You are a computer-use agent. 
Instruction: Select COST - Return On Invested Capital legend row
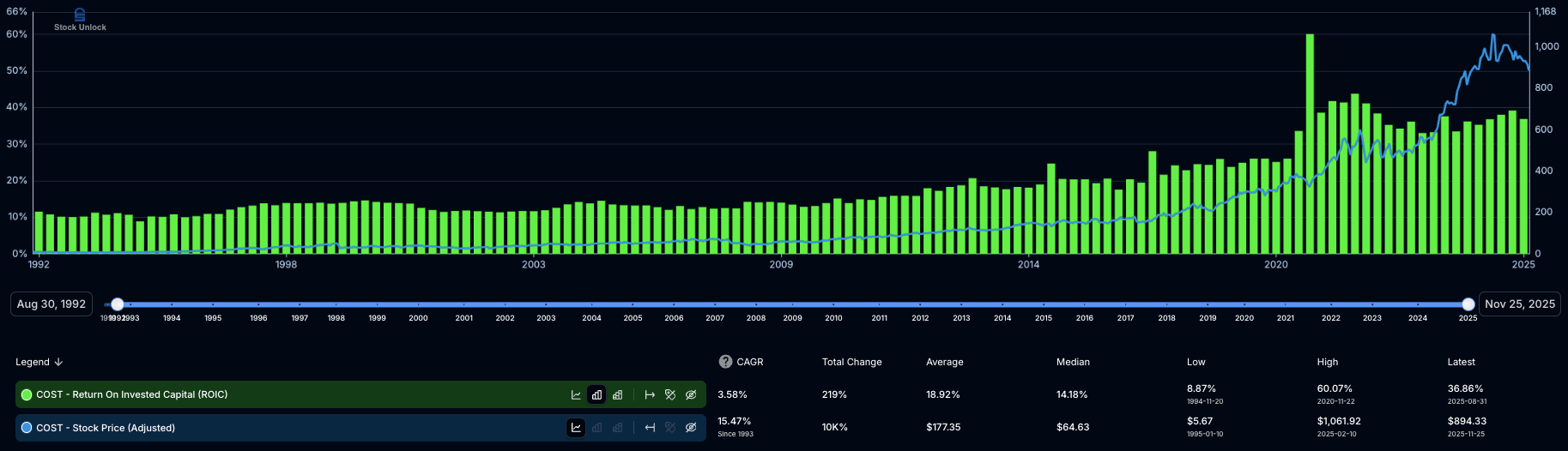click(360, 394)
